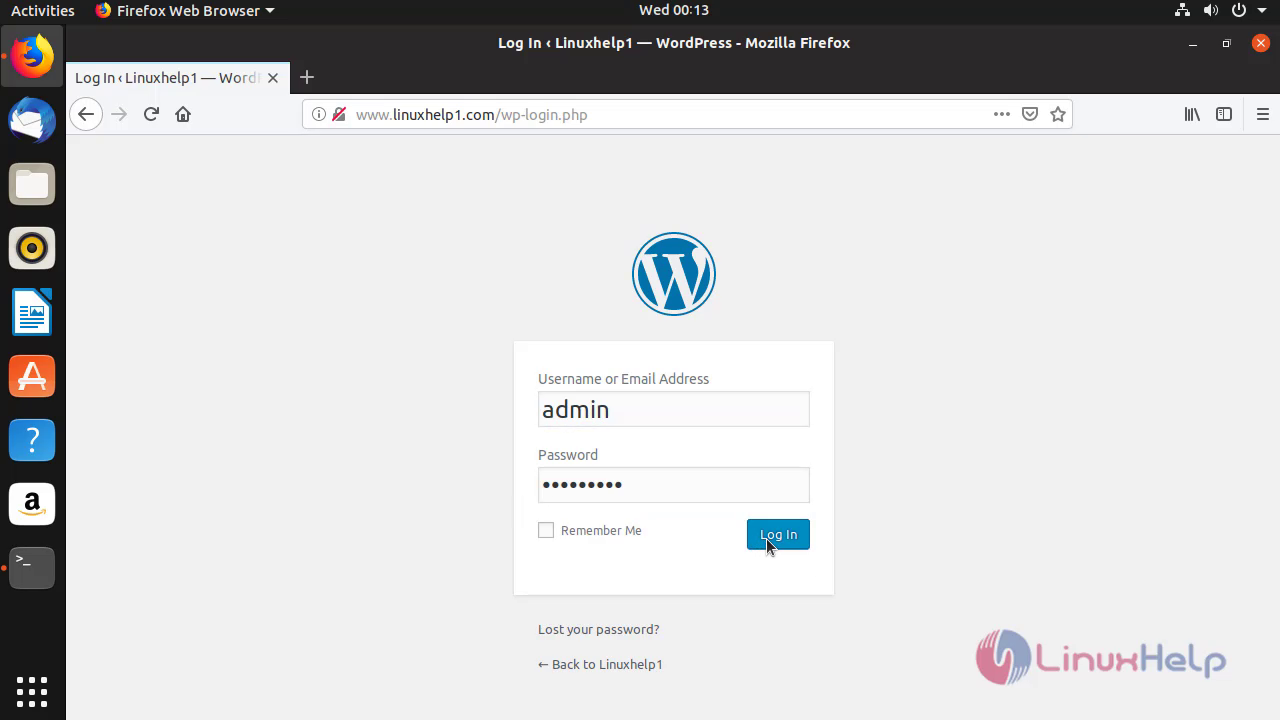Toggle Firefox sidebars icon
The width and height of the screenshot is (1280, 720).
pos(1224,114)
